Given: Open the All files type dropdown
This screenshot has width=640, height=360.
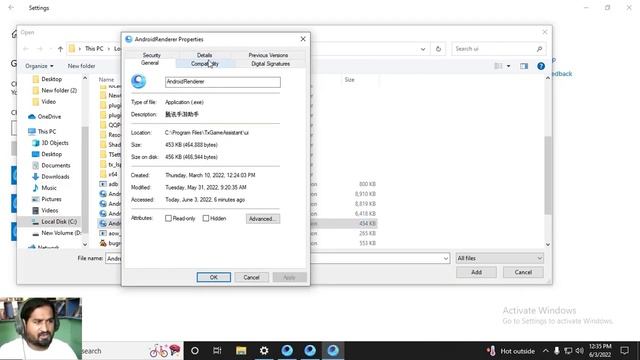Looking at the screenshot, I should [x=499, y=258].
